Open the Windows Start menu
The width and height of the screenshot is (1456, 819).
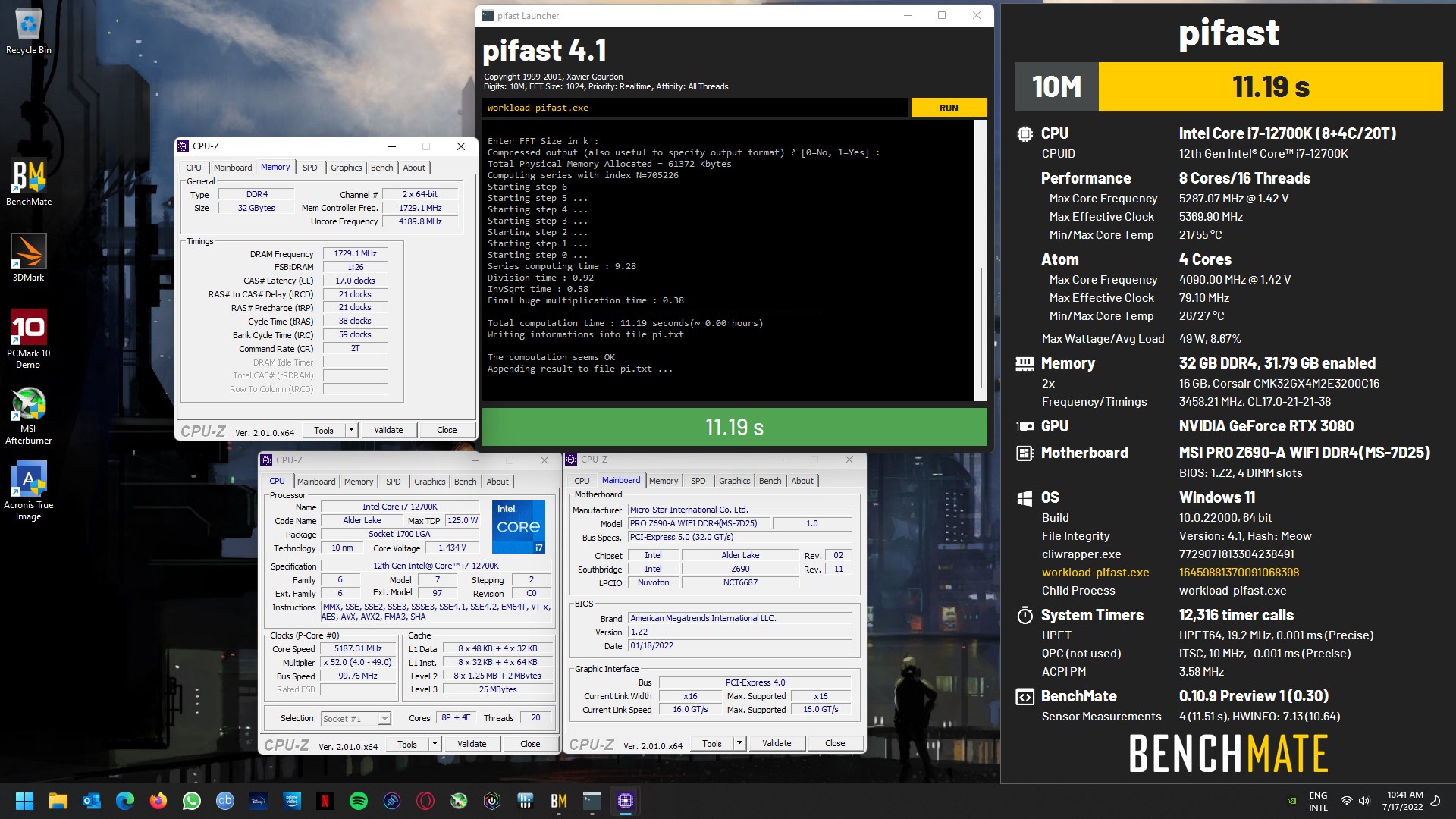pos(24,801)
